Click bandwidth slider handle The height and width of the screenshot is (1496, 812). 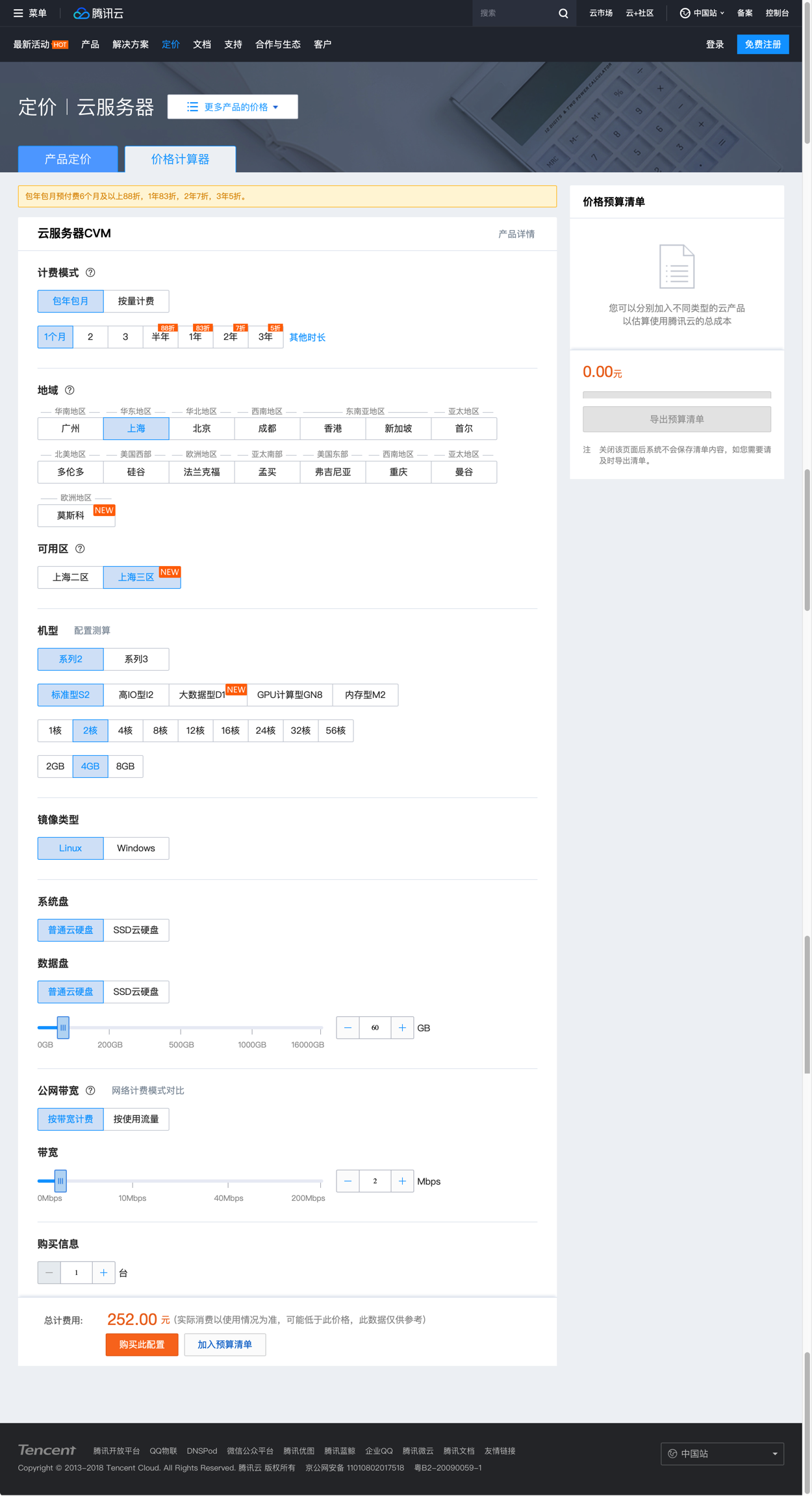[60, 1181]
